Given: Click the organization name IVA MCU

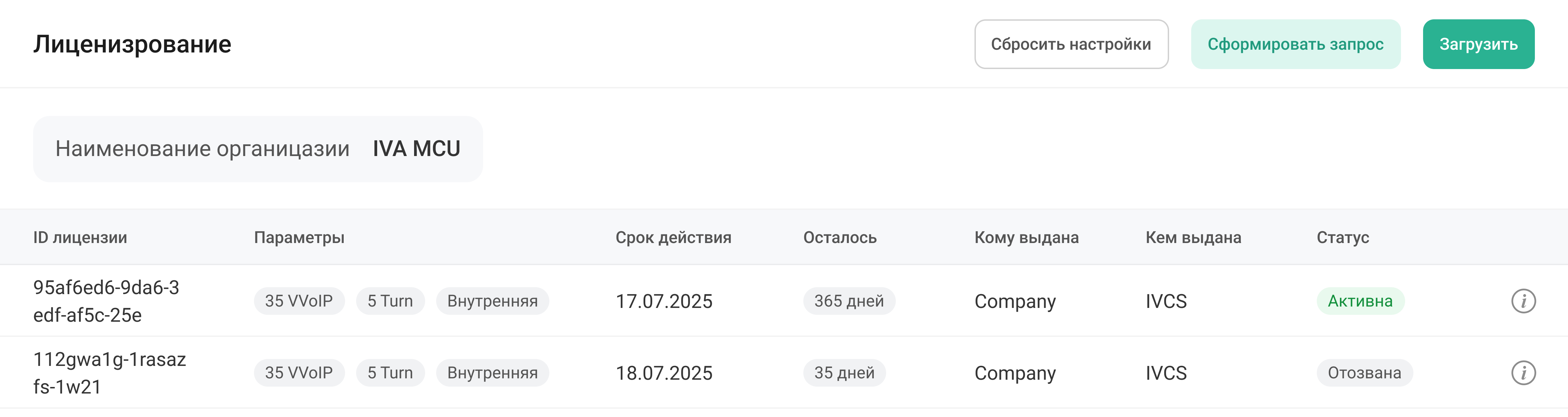Looking at the screenshot, I should 416,148.
